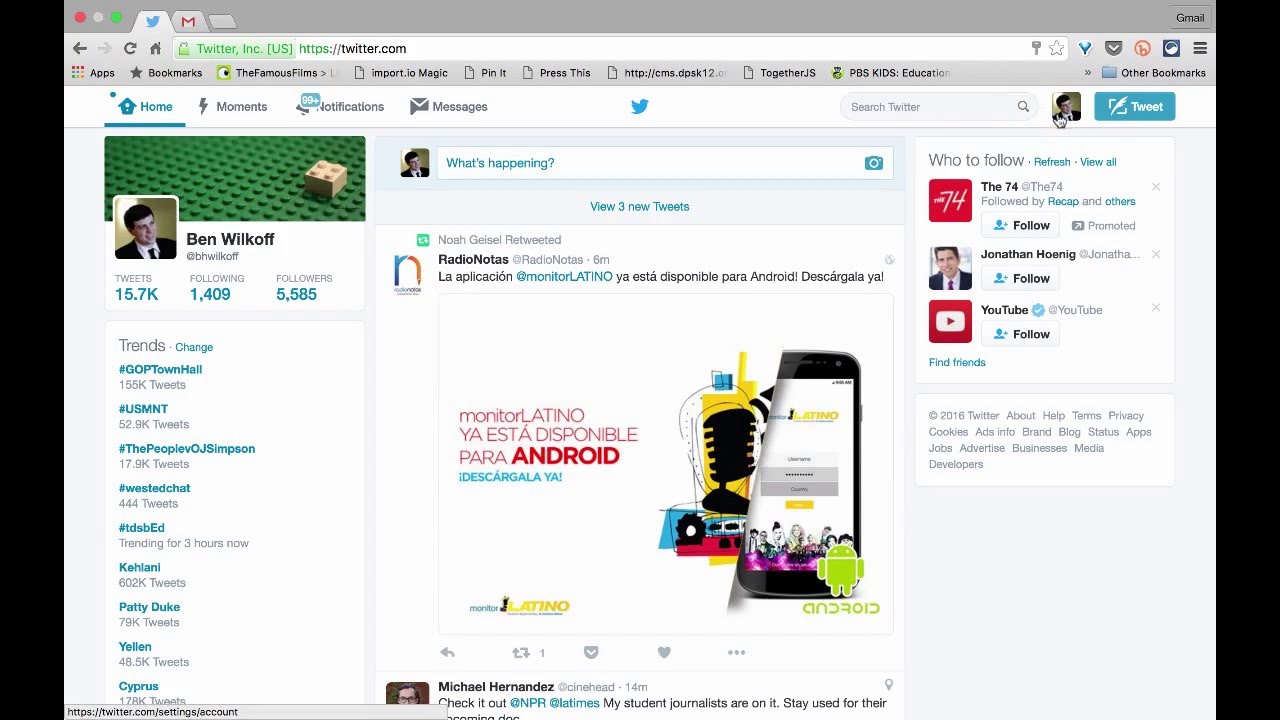The height and width of the screenshot is (720, 1280).
Task: Open the #westedchat trend
Action: coord(154,488)
